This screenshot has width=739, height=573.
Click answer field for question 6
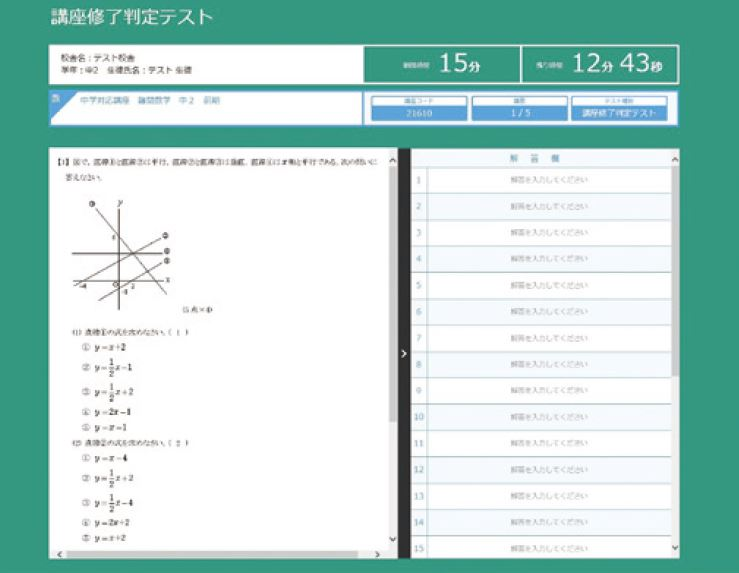tap(549, 311)
